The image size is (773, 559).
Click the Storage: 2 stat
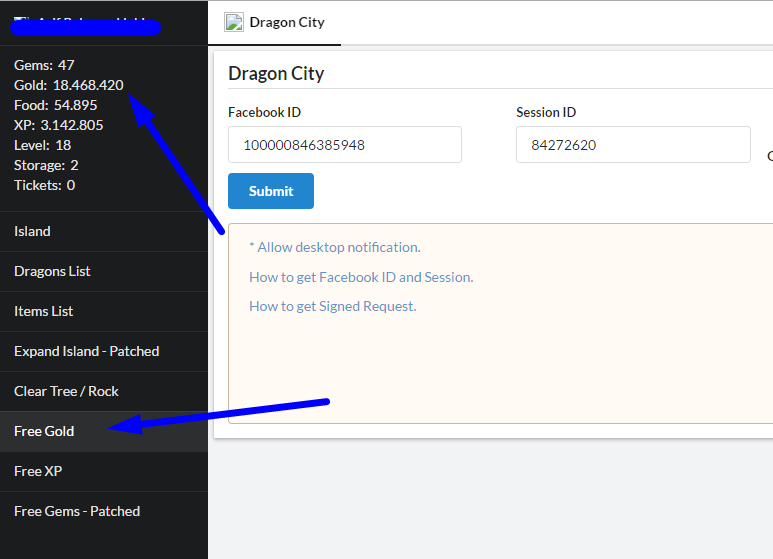(x=46, y=165)
